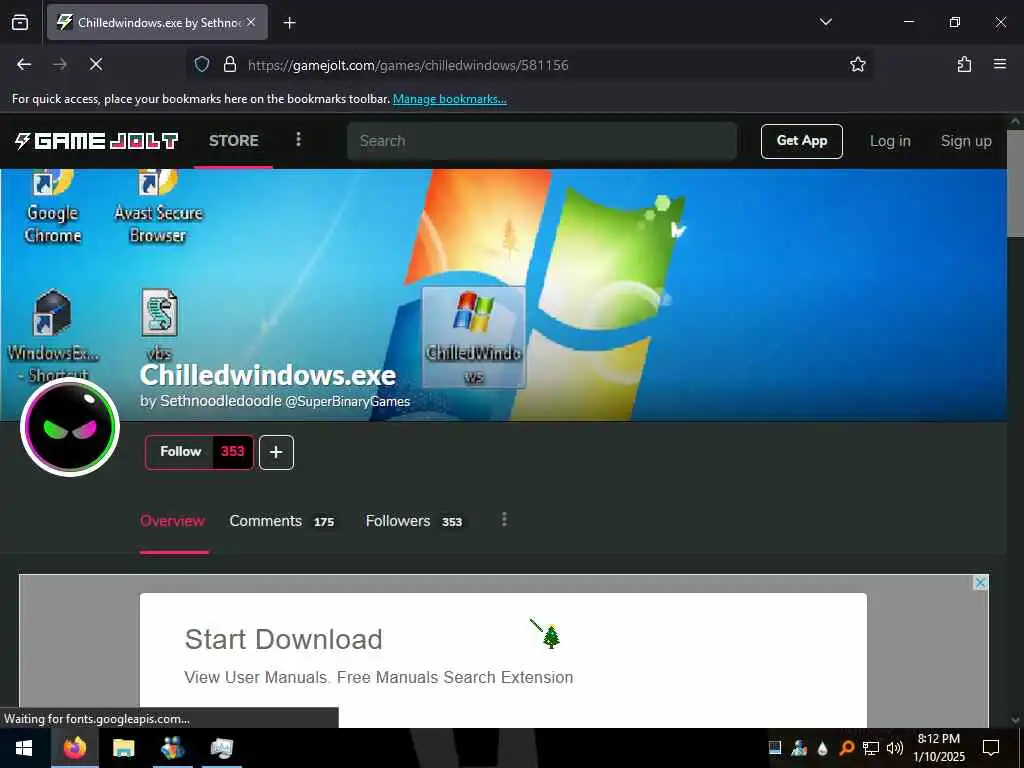Stop loading the page

[95, 64]
